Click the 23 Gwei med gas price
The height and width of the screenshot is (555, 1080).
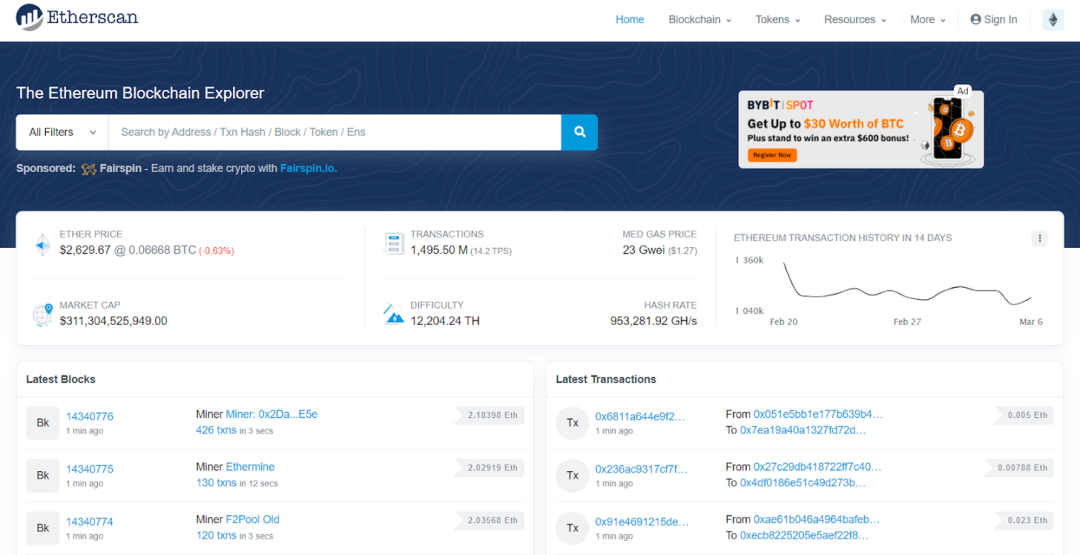pos(643,250)
